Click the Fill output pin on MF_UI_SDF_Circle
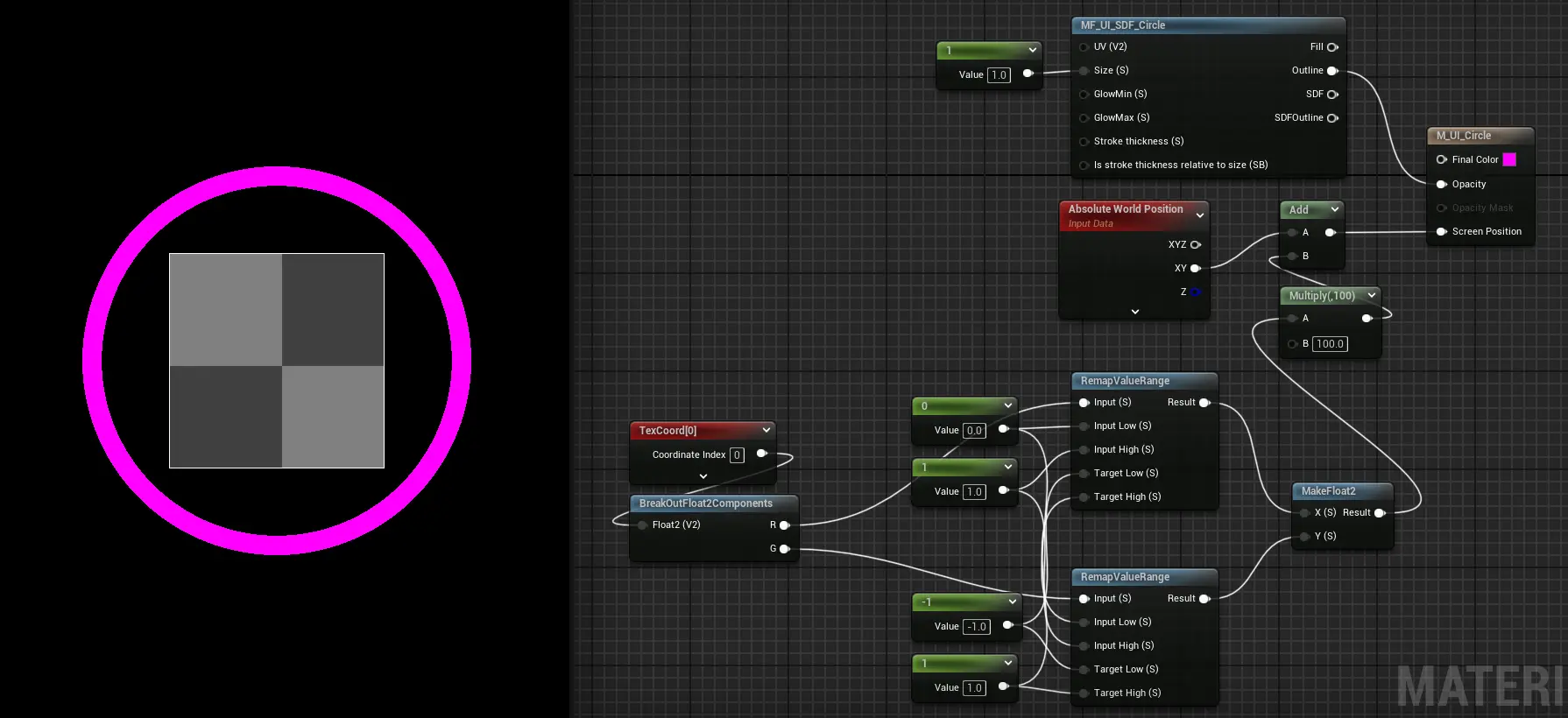The width and height of the screenshot is (1568, 718). click(1332, 47)
